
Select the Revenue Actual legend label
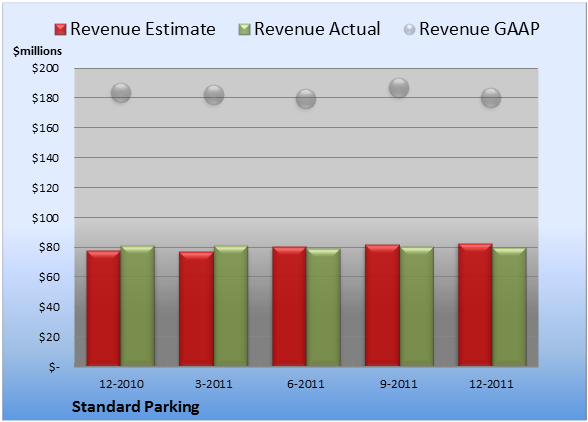point(317,29)
